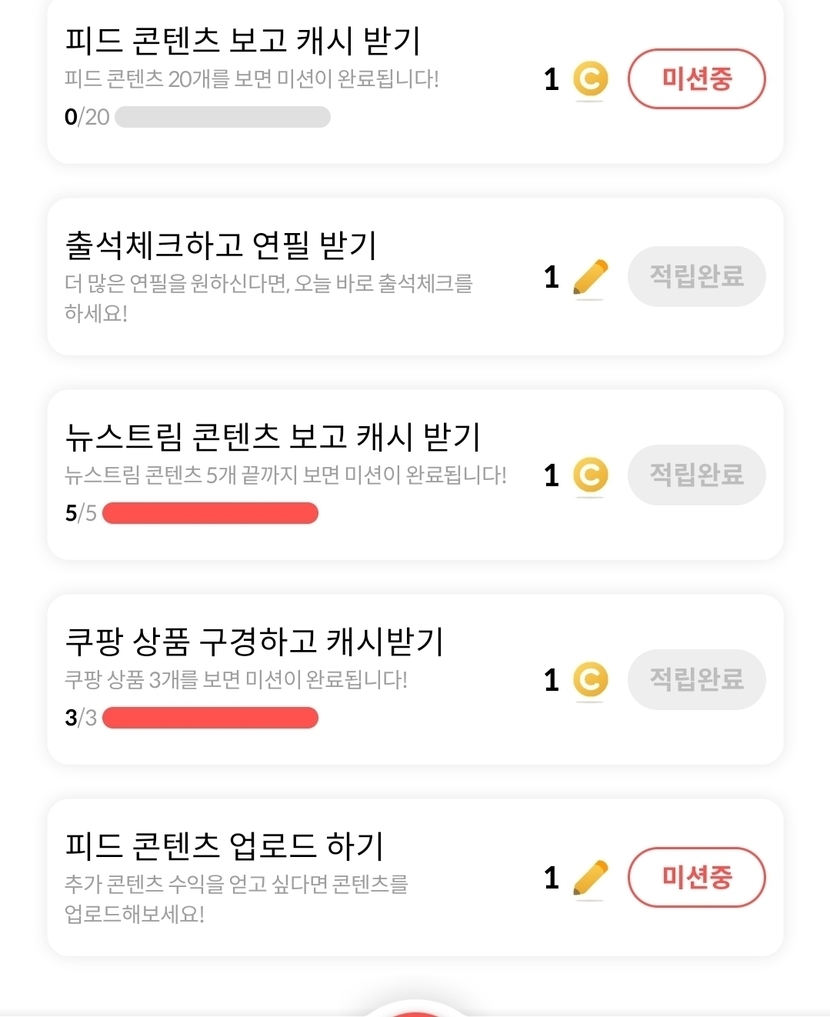Tap 적립완료 button for 출석체크하고 연필 받기
This screenshot has width=830, height=1017.
pos(696,276)
